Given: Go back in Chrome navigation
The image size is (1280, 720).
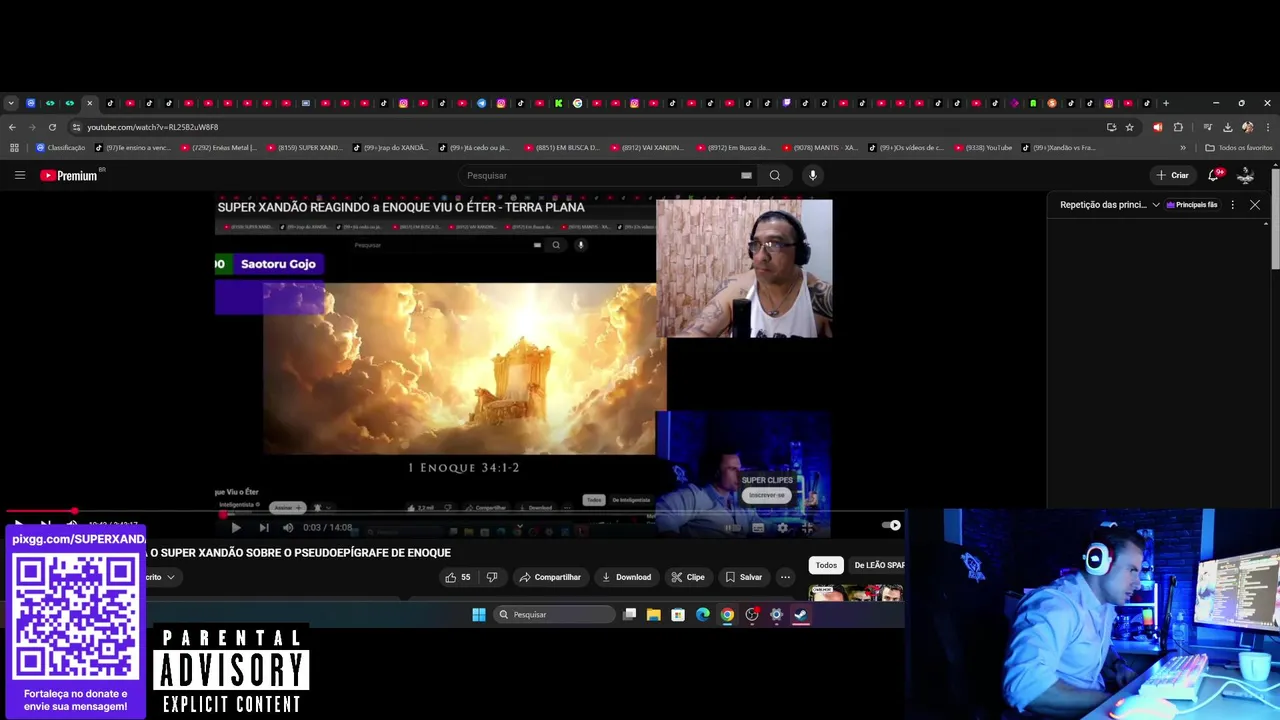Looking at the screenshot, I should click(12, 127).
